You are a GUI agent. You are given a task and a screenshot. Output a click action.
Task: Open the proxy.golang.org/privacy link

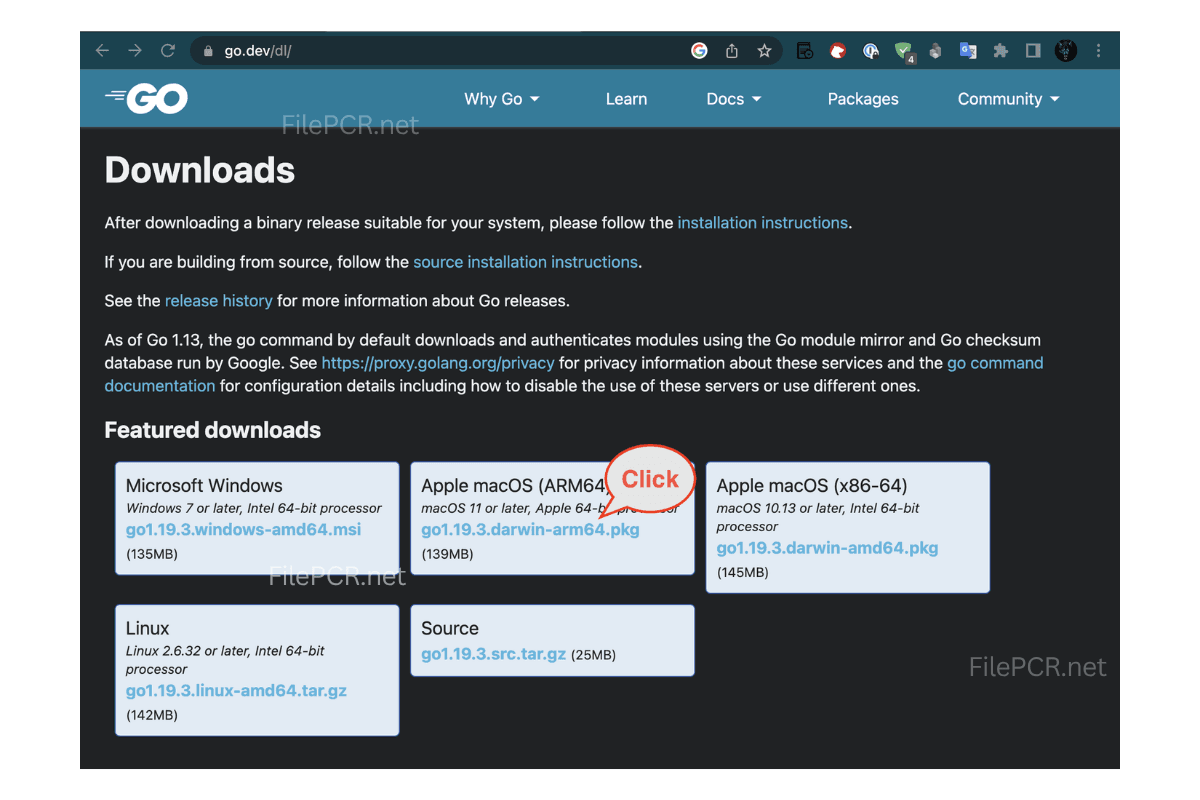pyautogui.click(x=438, y=363)
